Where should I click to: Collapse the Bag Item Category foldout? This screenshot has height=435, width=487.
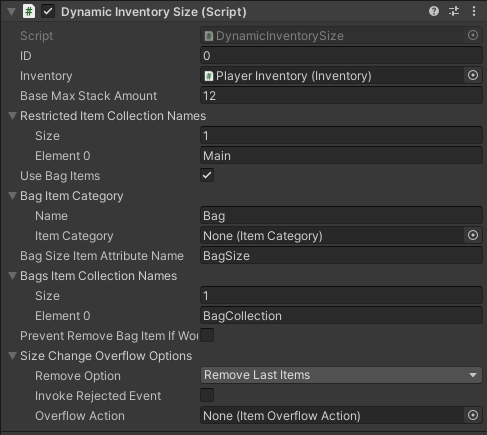(x=13, y=196)
